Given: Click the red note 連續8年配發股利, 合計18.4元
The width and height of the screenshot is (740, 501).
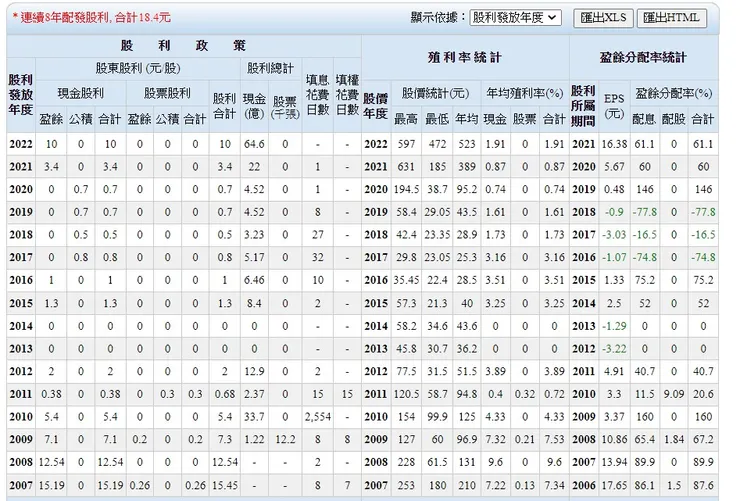Looking at the screenshot, I should click(x=92, y=18).
